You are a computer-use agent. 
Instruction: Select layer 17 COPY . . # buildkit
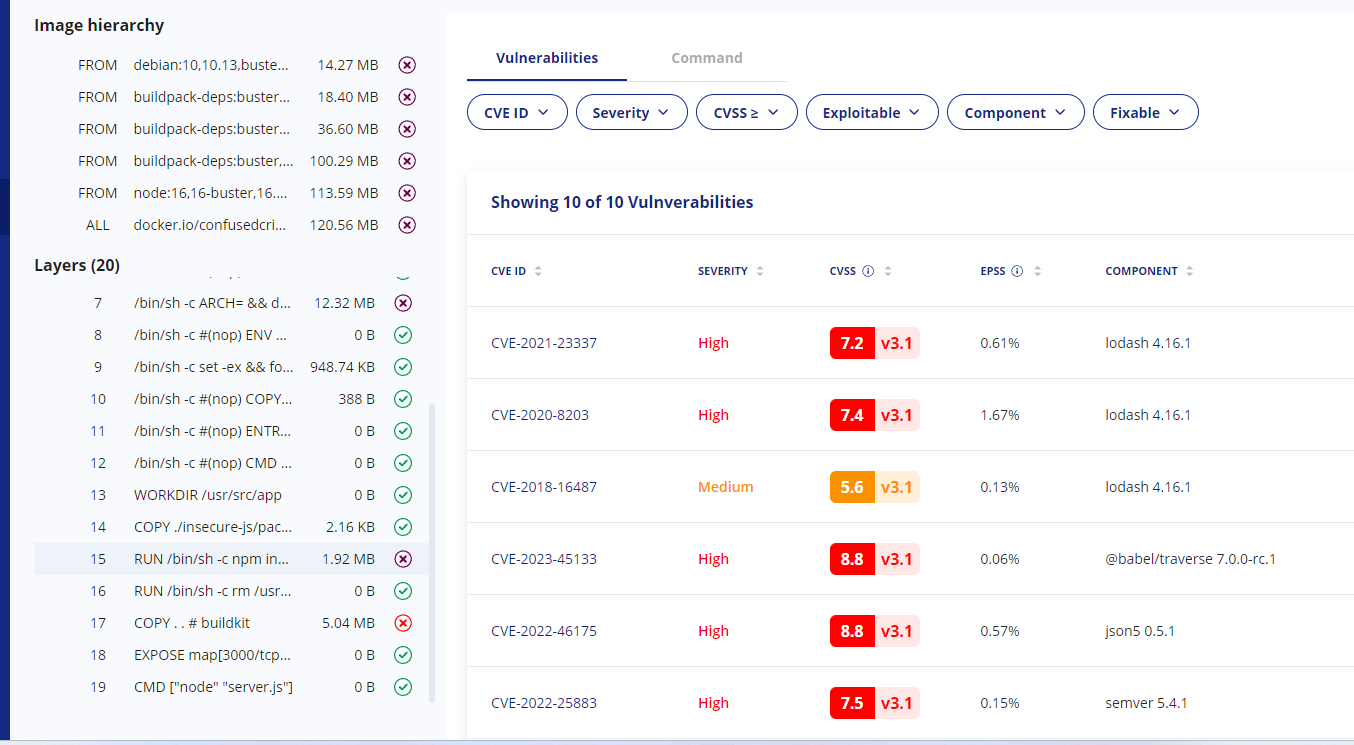tap(192, 623)
